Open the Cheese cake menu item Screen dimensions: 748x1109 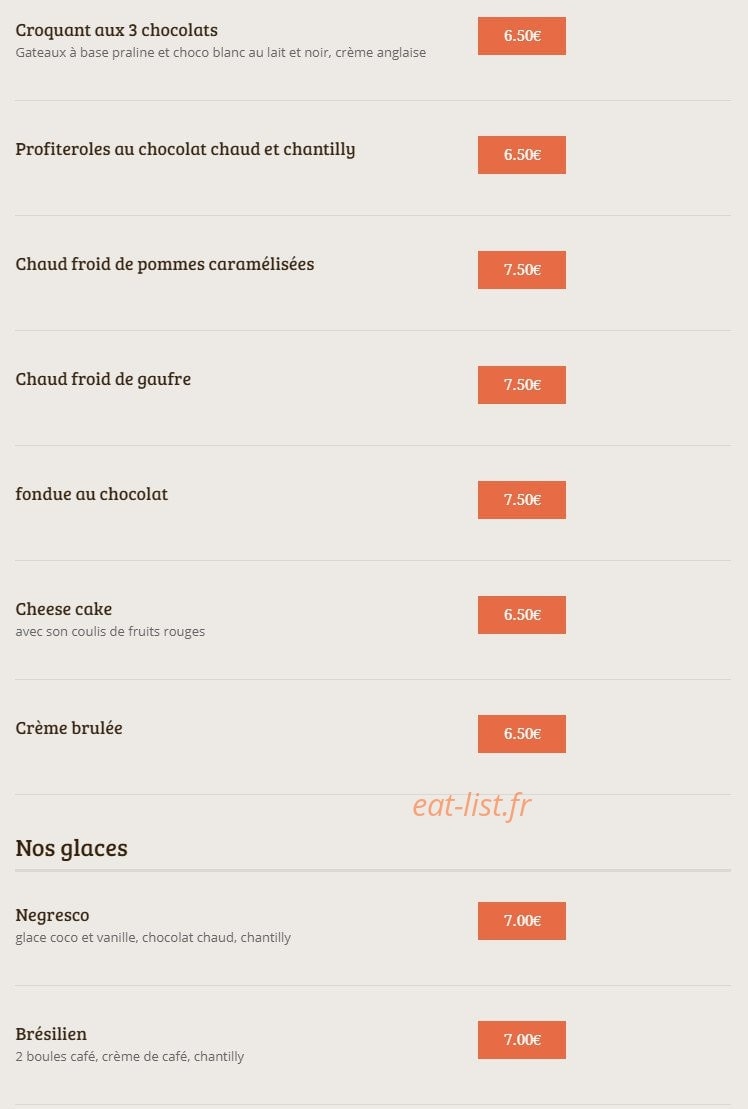point(64,609)
